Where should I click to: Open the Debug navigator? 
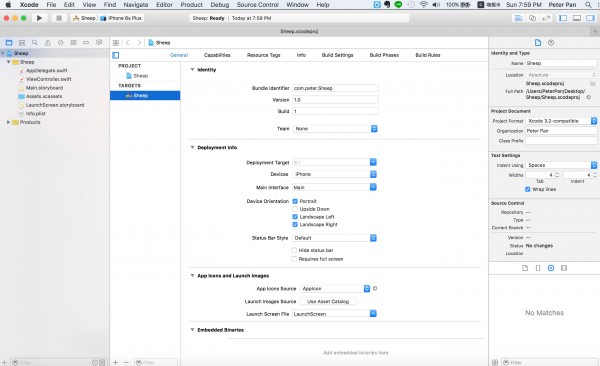tap(73, 42)
